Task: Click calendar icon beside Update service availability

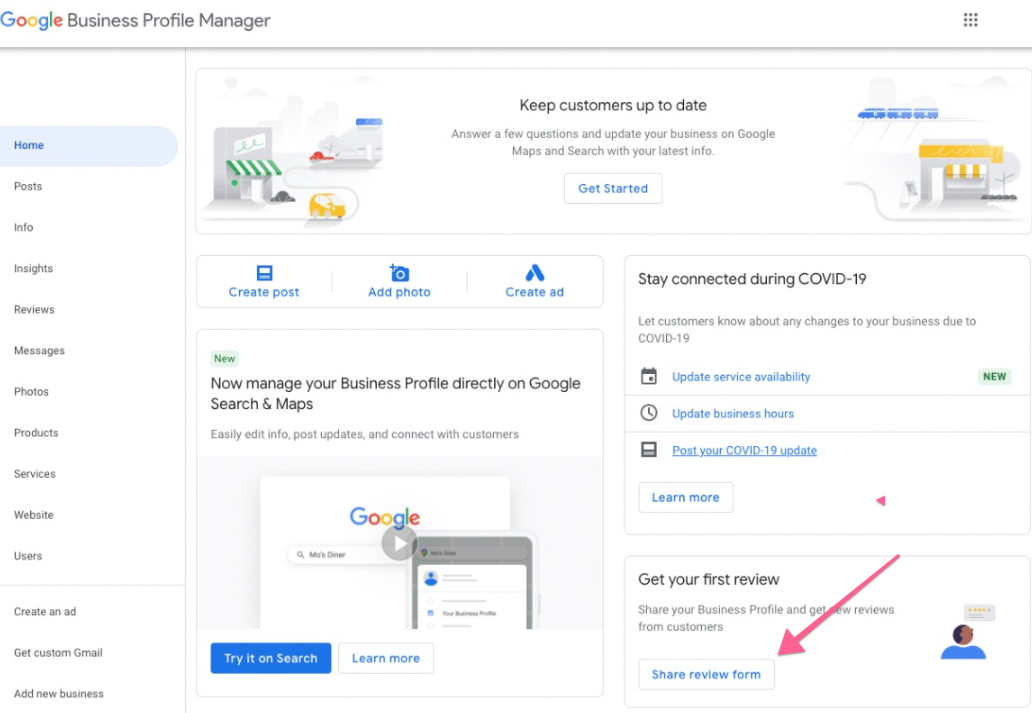Action: tap(649, 377)
